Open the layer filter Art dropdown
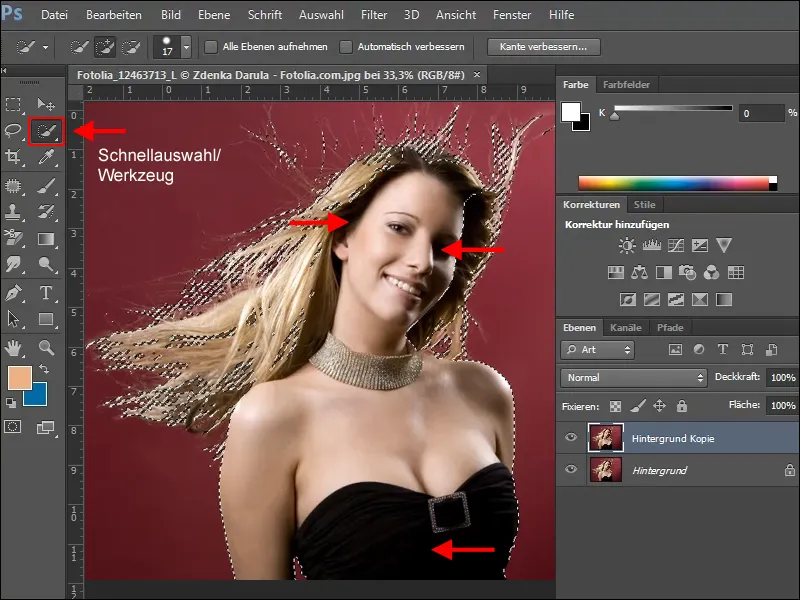Viewport: 800px width, 600px height. pos(597,350)
